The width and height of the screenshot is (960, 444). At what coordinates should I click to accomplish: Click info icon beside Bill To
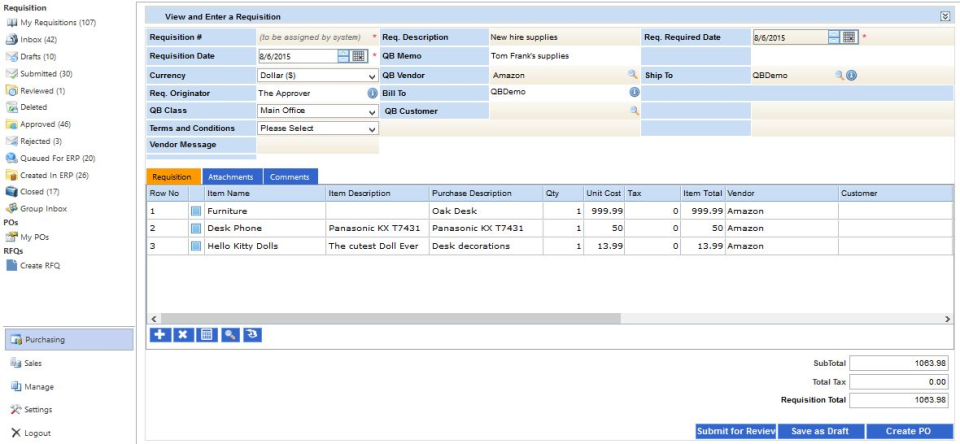click(x=634, y=92)
